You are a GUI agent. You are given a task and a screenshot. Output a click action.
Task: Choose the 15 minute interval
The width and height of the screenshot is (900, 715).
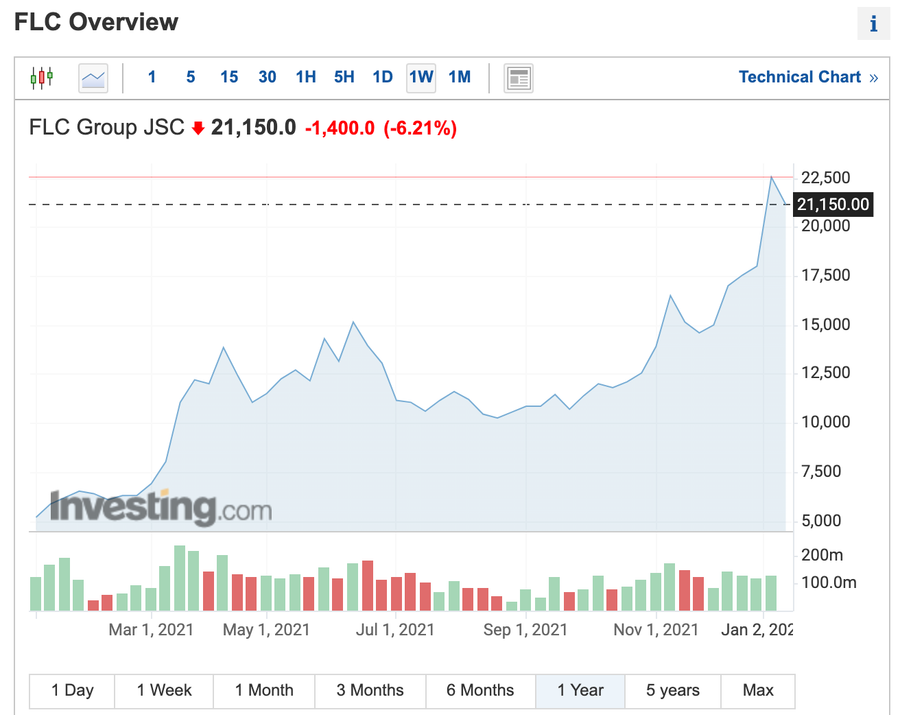click(229, 77)
